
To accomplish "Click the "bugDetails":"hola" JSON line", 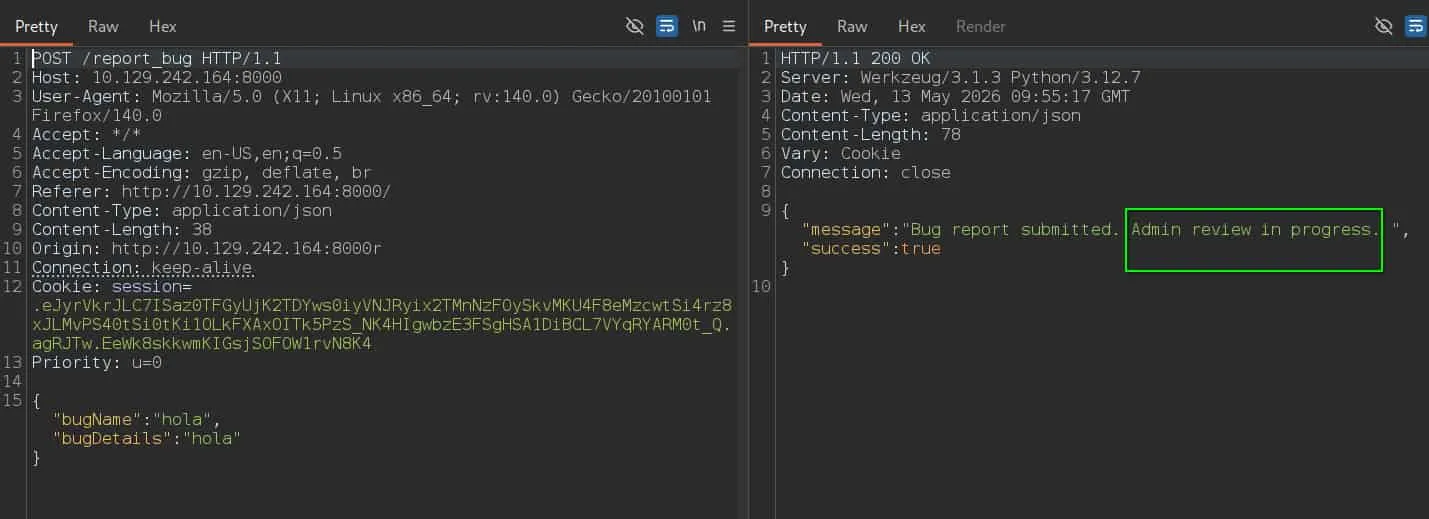I will [147, 439].
